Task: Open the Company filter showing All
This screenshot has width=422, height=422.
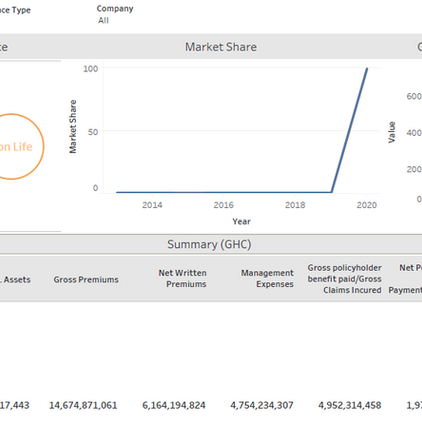Action: [x=103, y=20]
